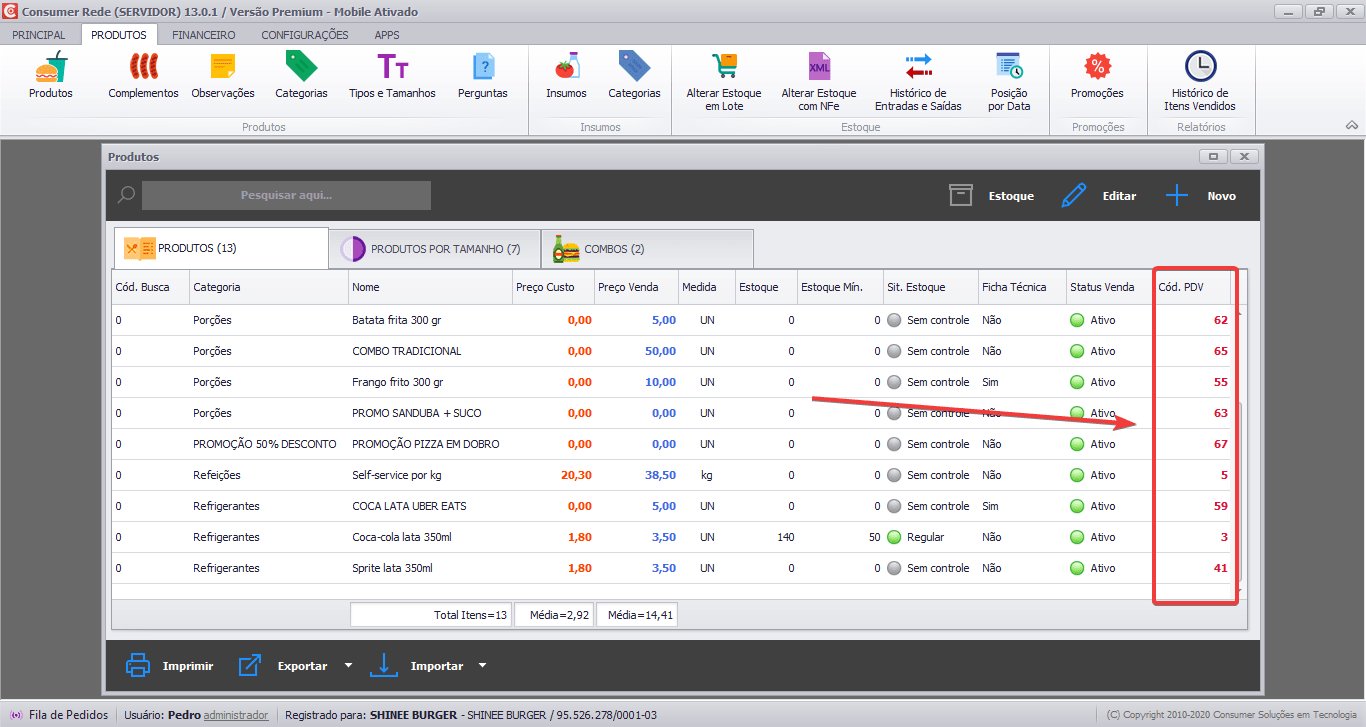Open Tipos e Tamanhos
This screenshot has width=1366, height=727.
(x=392, y=75)
